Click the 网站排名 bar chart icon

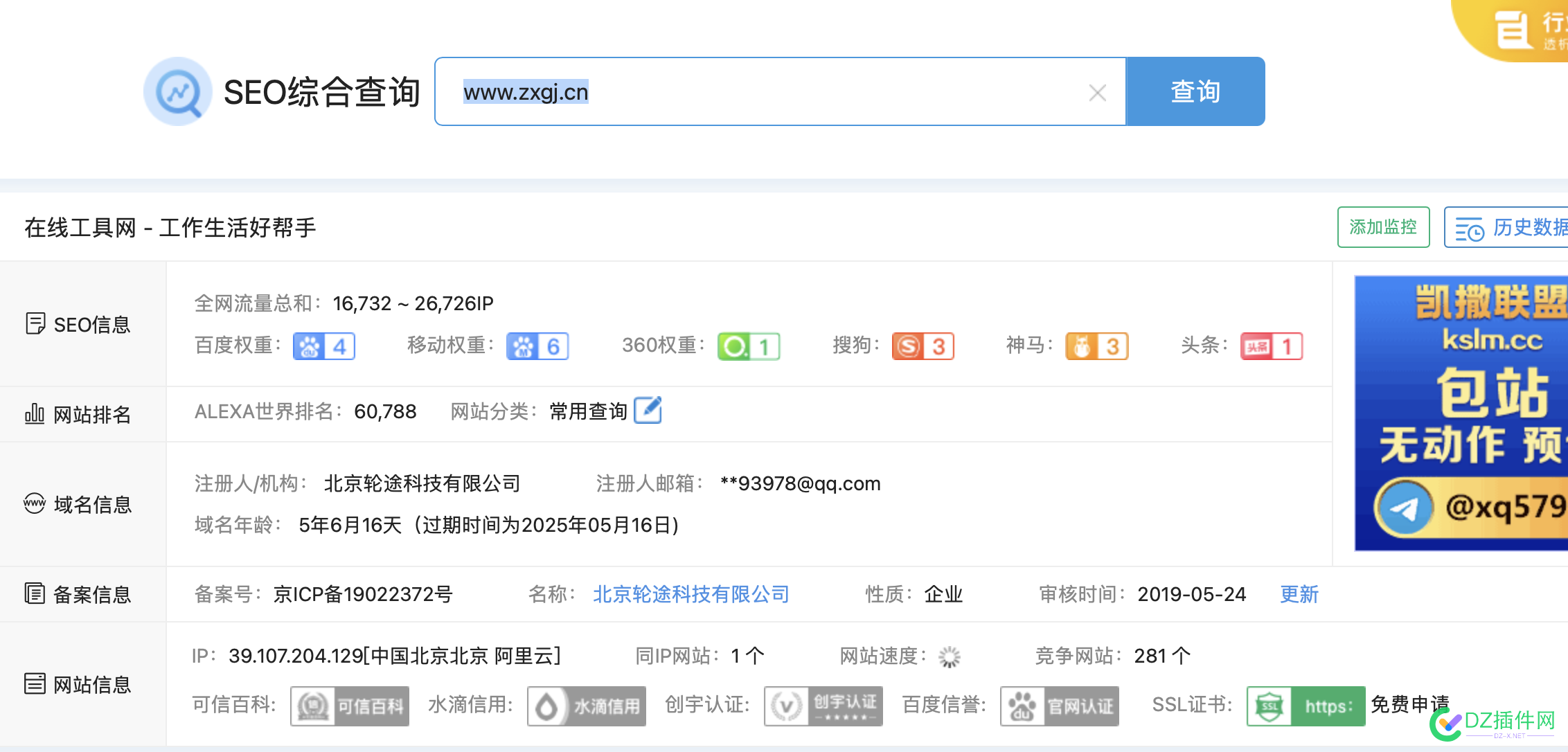(x=35, y=413)
